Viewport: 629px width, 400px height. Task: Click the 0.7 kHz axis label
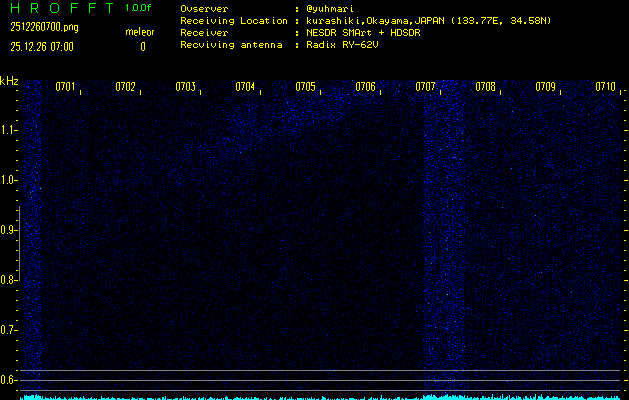coord(8,330)
